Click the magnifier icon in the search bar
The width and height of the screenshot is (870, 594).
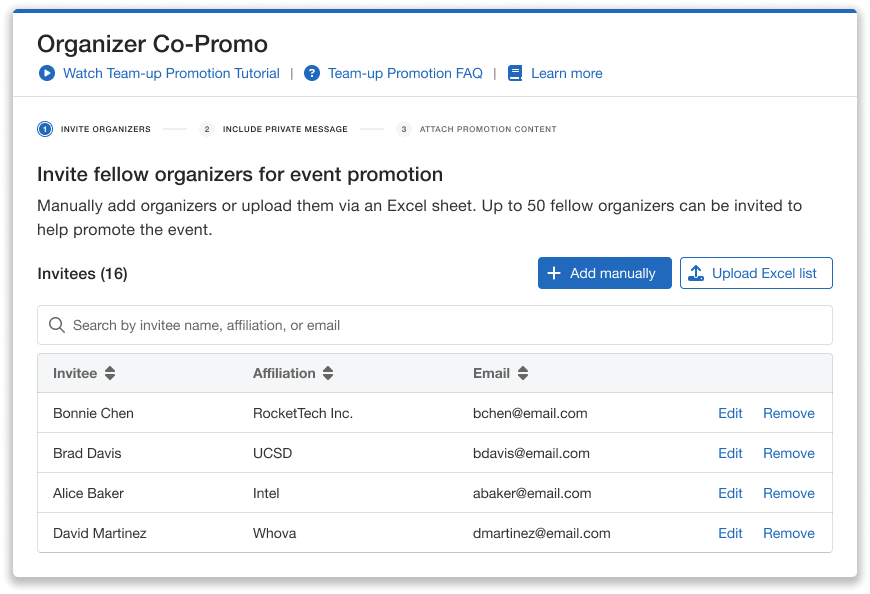point(57,325)
